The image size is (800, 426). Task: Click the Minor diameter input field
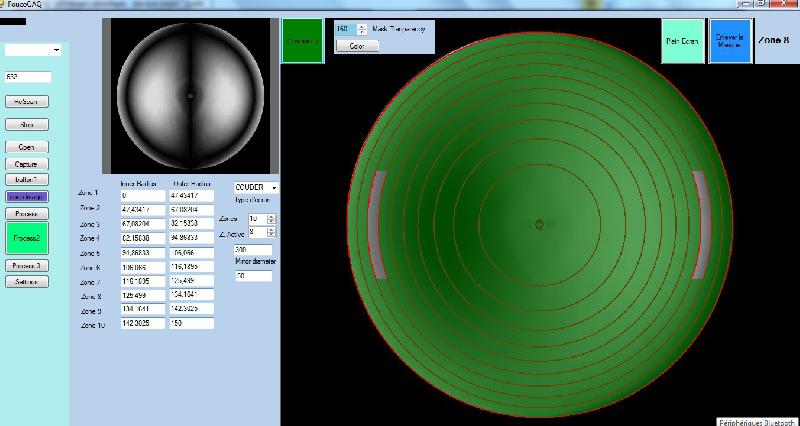point(254,276)
